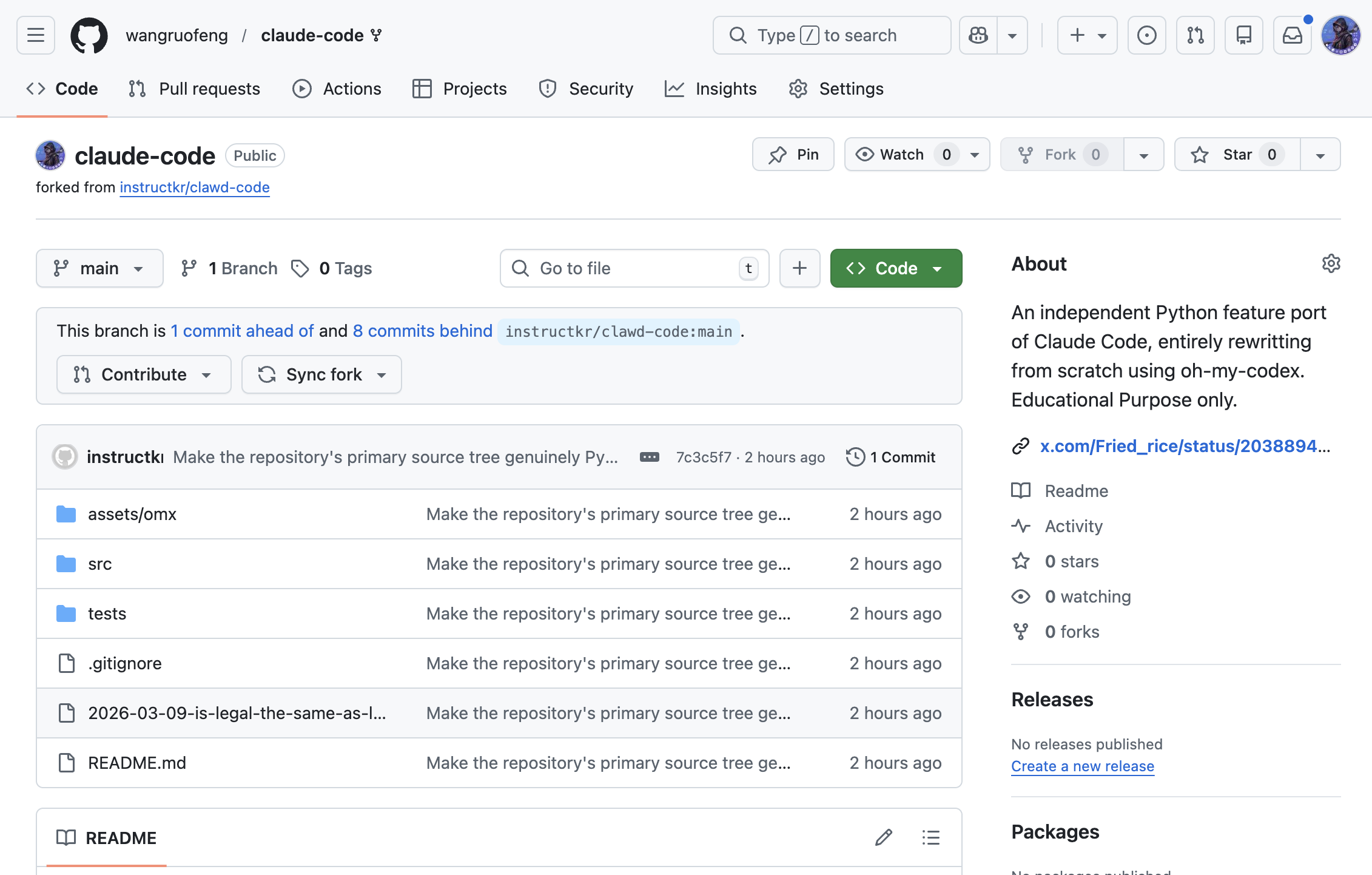Viewport: 1372px width, 875px height.
Task: Toggle Watch on this repository
Action: pyautogui.click(x=902, y=155)
